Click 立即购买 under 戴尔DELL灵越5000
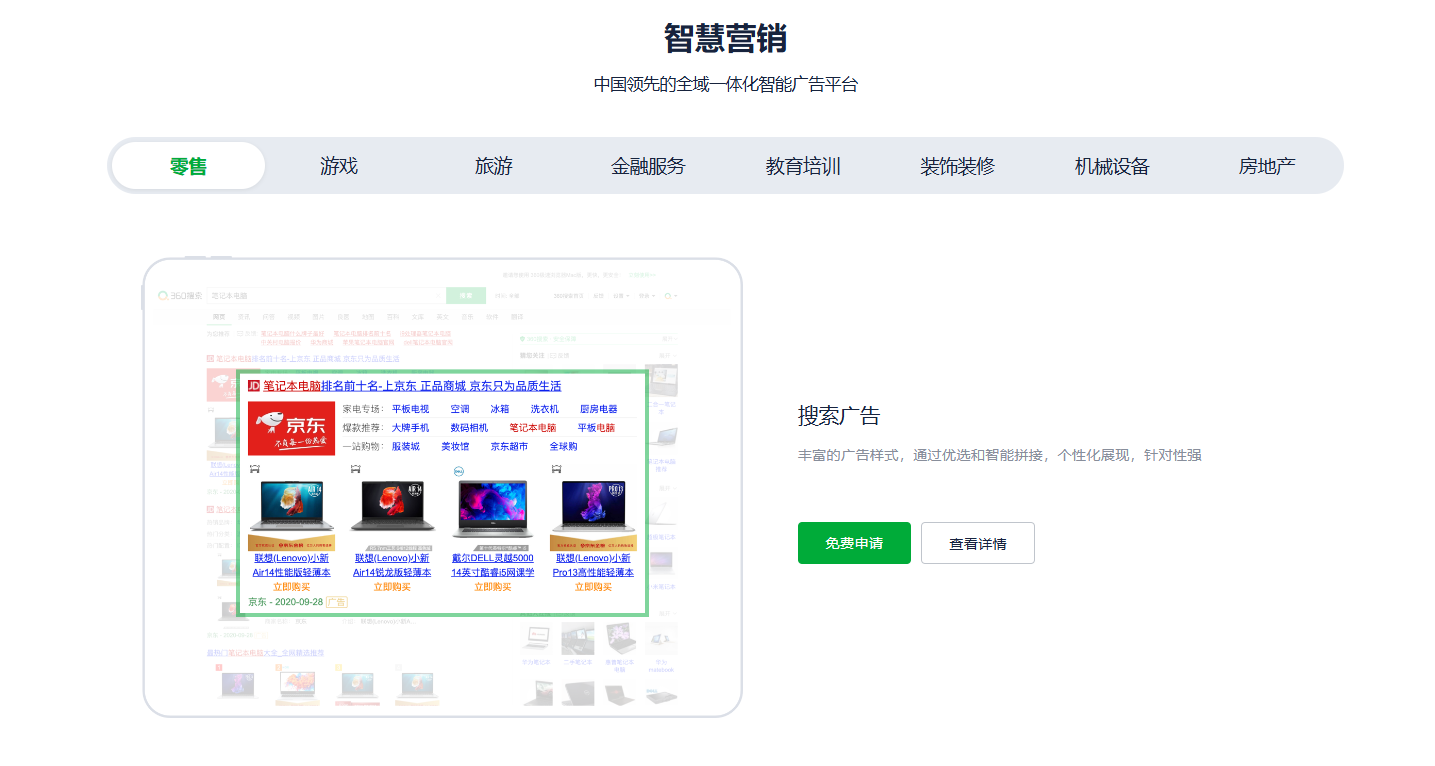Image resolution: width=1435 pixels, height=766 pixels. (492, 587)
